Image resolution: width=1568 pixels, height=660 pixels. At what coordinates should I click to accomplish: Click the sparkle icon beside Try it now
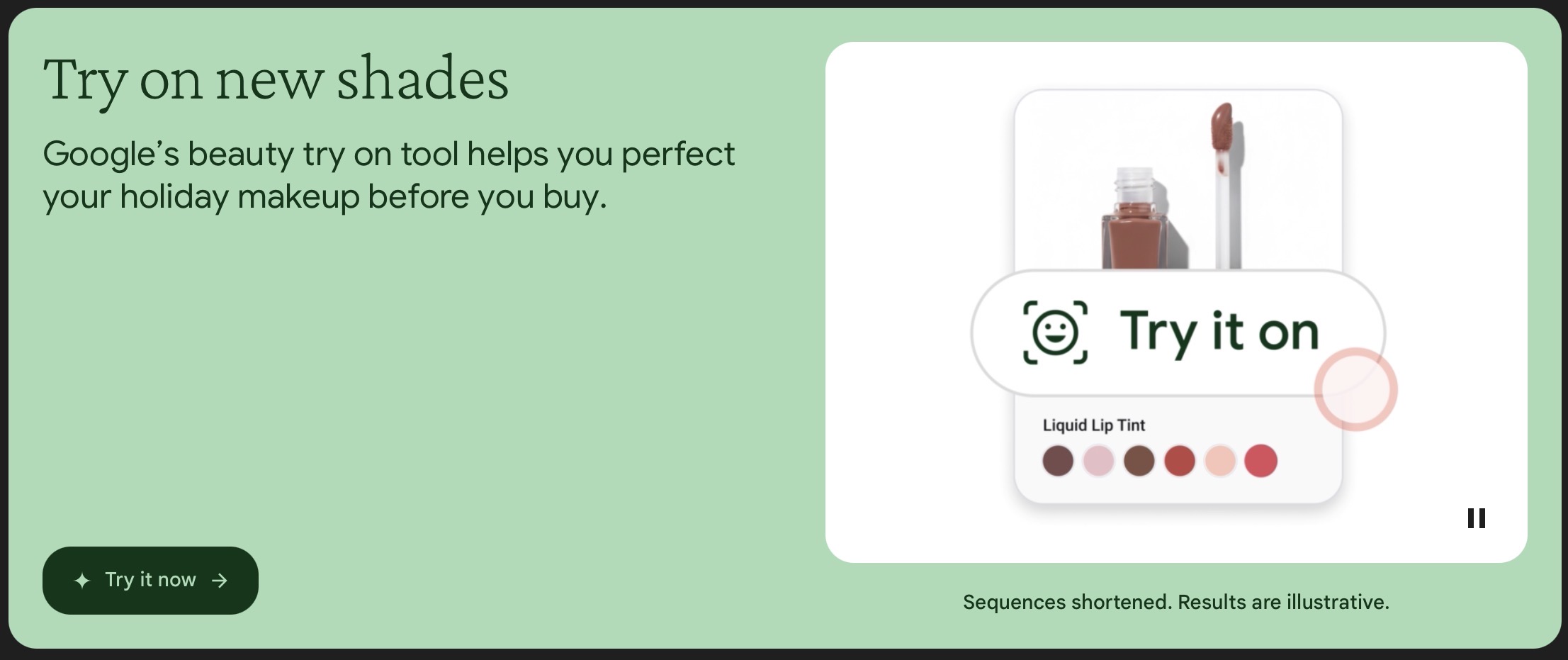coord(82,581)
